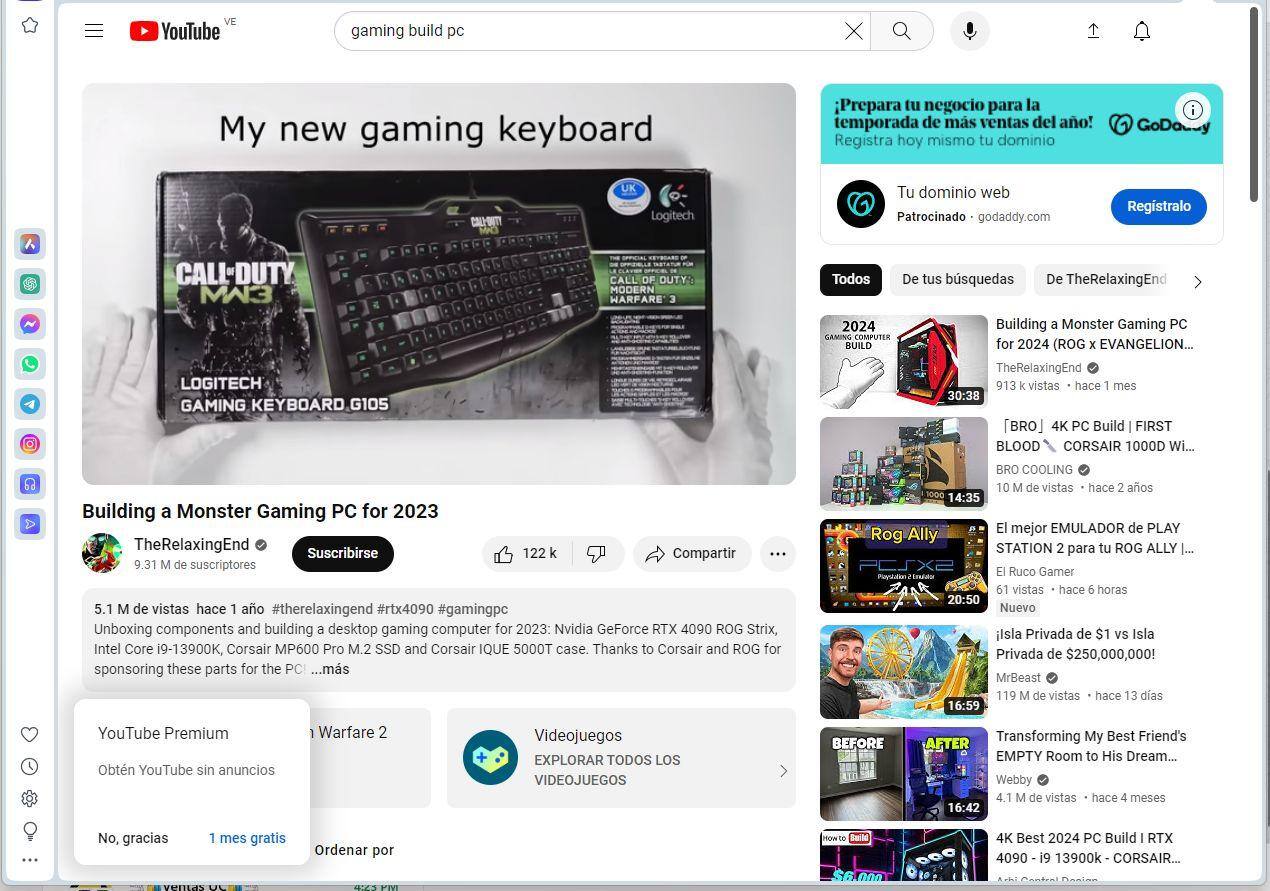Subscribe to TheRelaxingEnd channel
This screenshot has width=1270, height=891.
click(x=342, y=554)
